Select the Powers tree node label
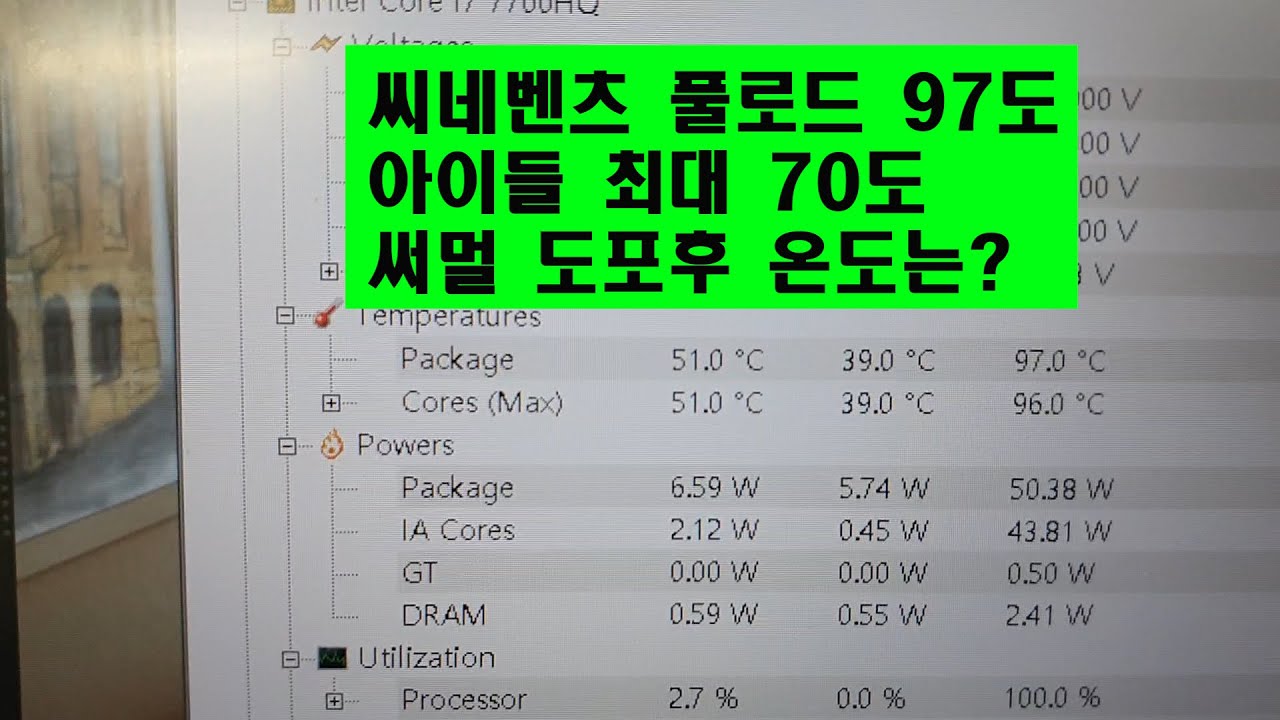1280x720 pixels. (405, 445)
